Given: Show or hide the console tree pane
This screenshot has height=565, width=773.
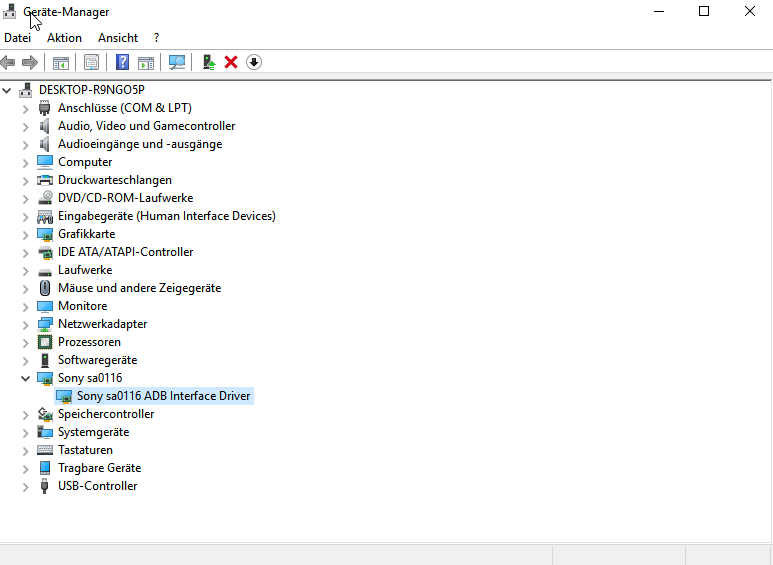Looking at the screenshot, I should 61,63.
